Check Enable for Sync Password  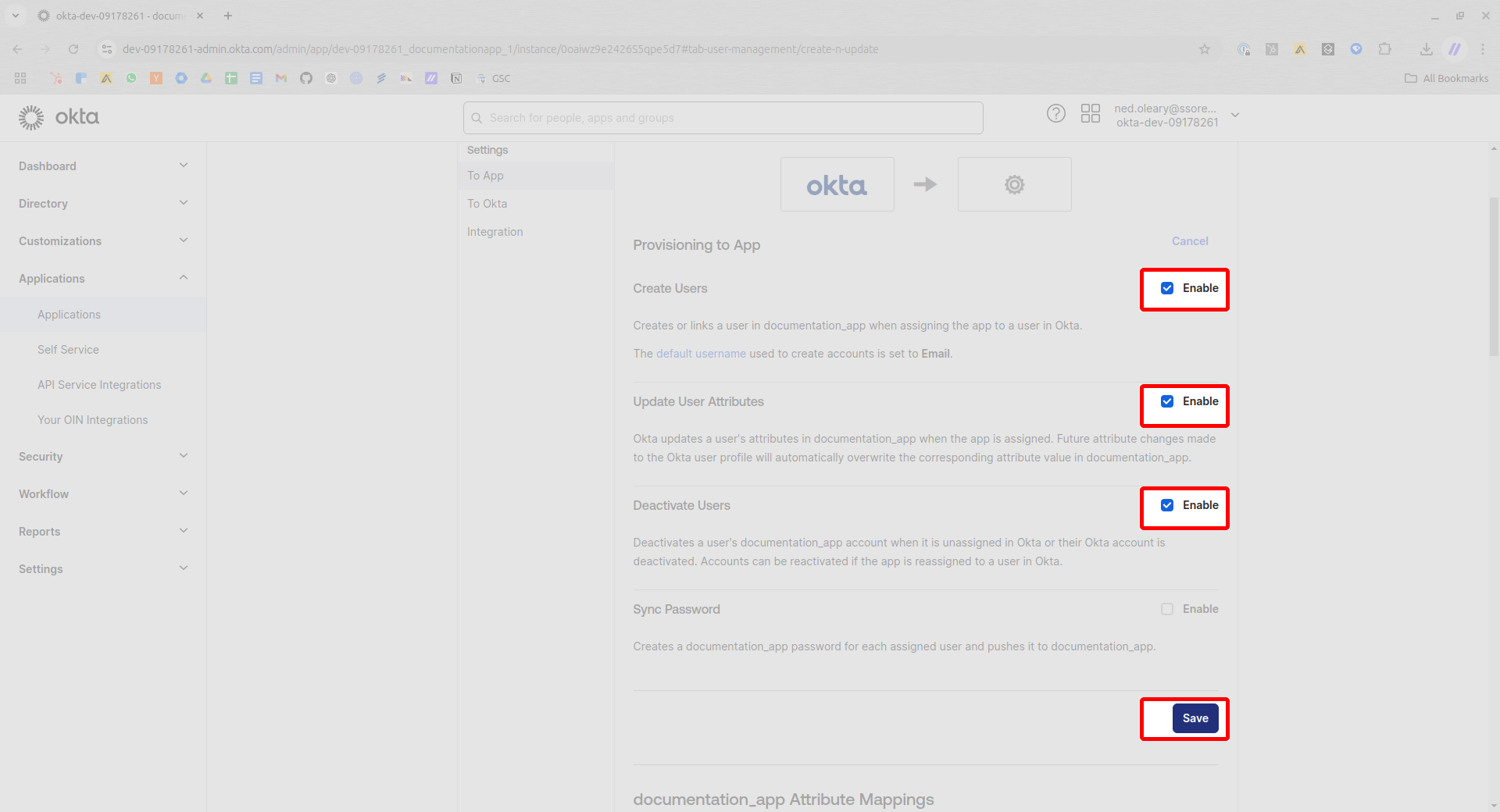1166,609
